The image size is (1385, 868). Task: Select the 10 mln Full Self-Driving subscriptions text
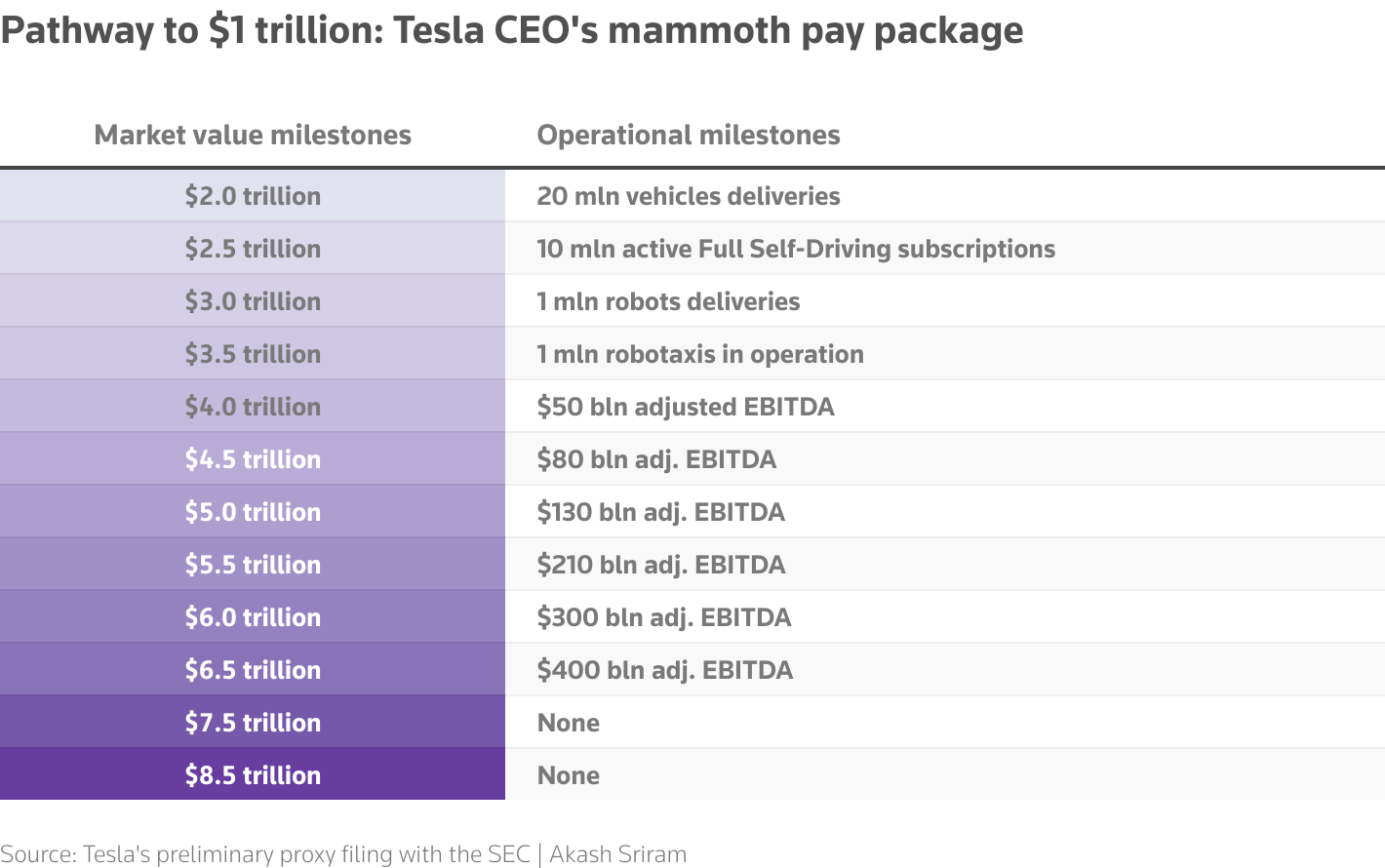click(796, 249)
